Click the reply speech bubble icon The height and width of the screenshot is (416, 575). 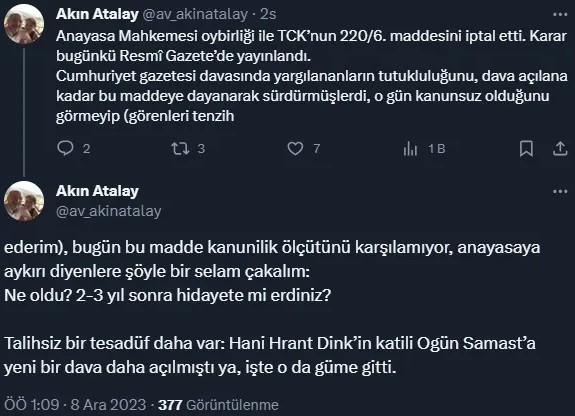click(x=66, y=149)
